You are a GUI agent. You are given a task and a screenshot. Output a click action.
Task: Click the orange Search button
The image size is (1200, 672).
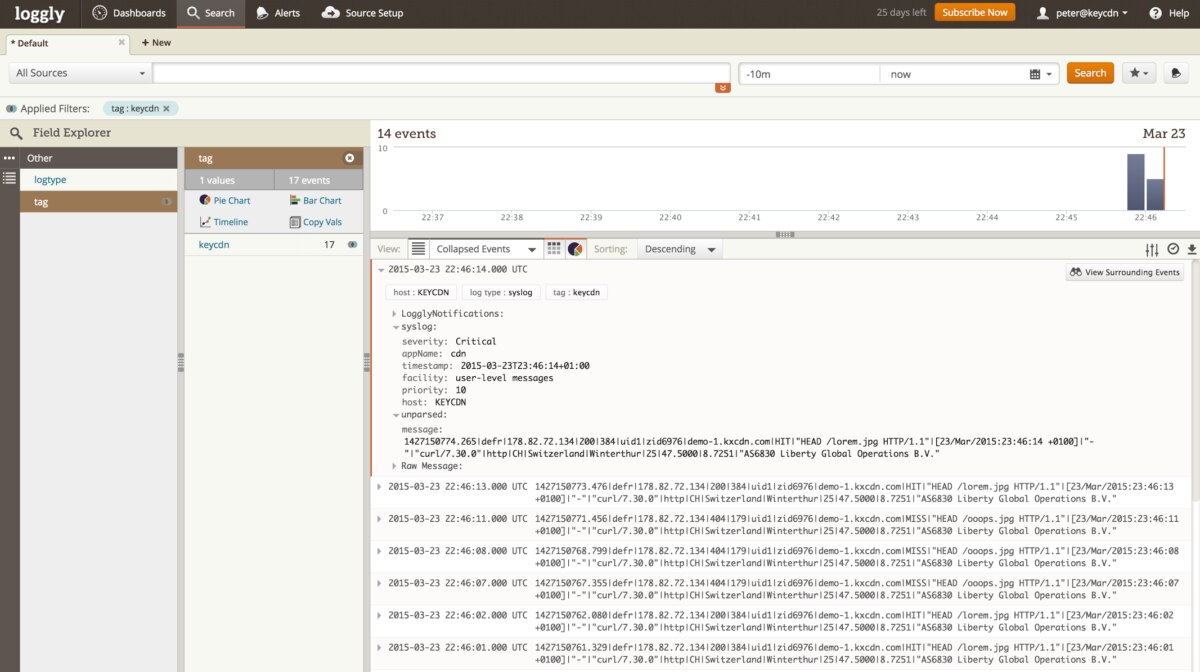click(x=1089, y=73)
